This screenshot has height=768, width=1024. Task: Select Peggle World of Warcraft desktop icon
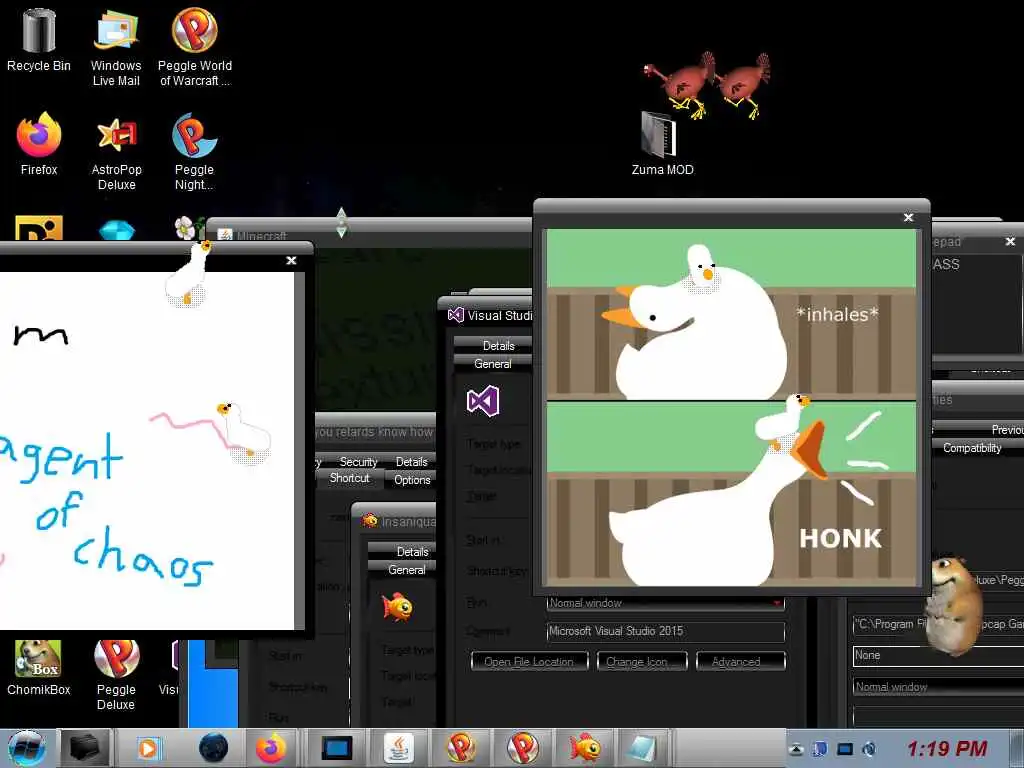pyautogui.click(x=195, y=47)
